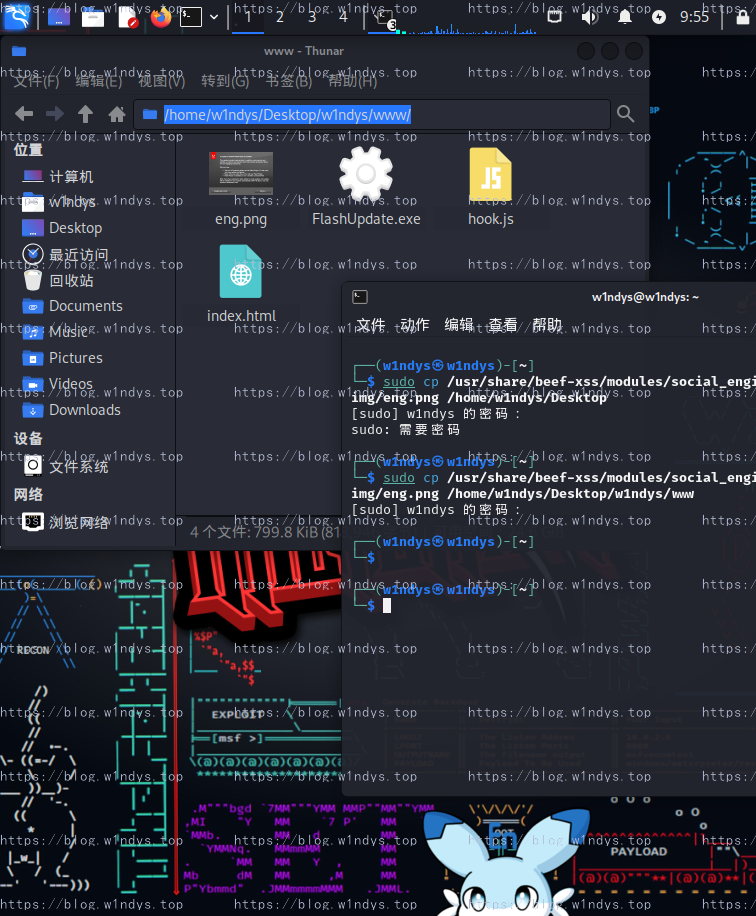Open the volume control icon
Screen dimensions: 756x916
pos(589,17)
